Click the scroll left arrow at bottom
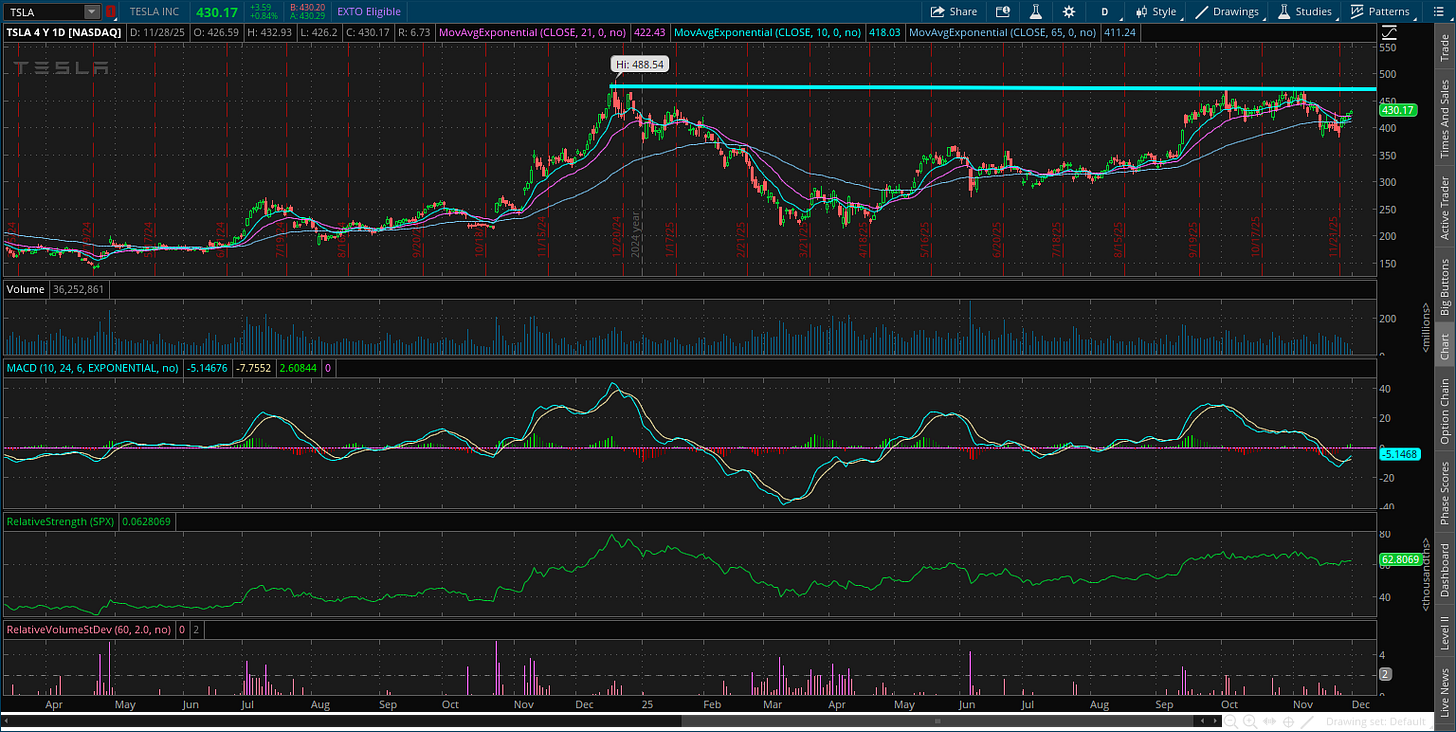The width and height of the screenshot is (1456, 732). click(x=5, y=720)
